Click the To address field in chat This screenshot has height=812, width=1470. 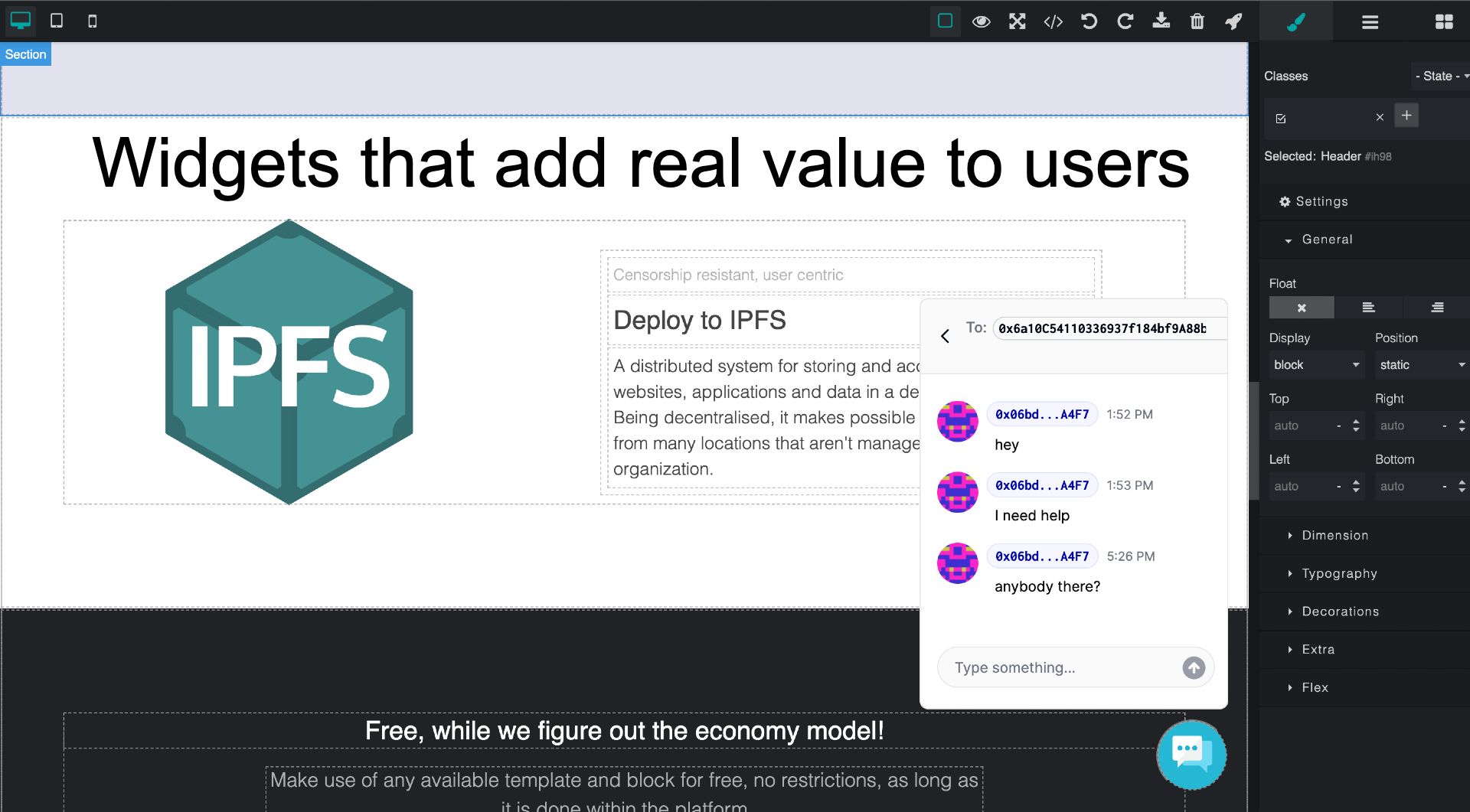1109,328
